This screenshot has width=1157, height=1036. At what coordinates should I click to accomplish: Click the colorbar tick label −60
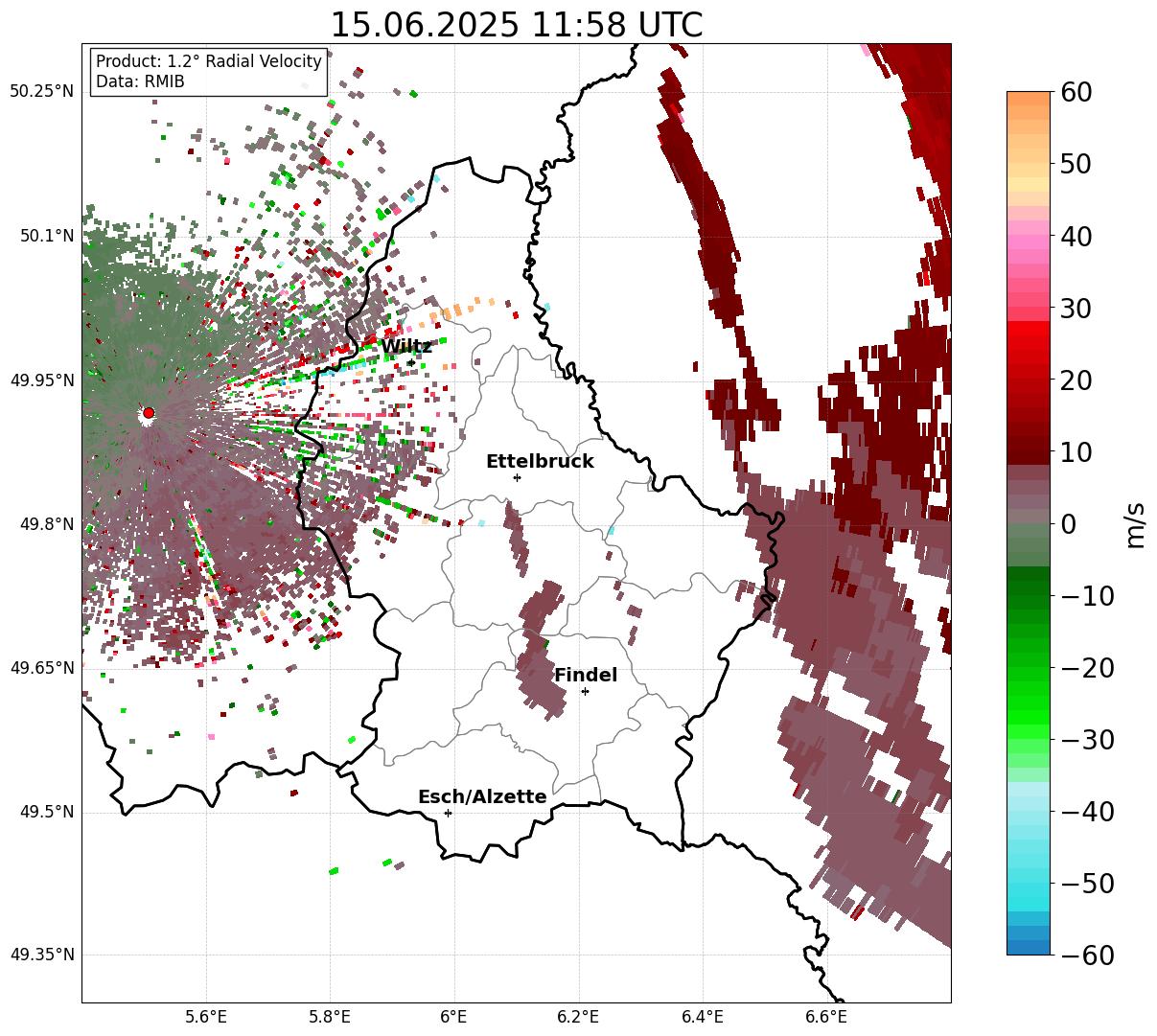[x=1088, y=955]
